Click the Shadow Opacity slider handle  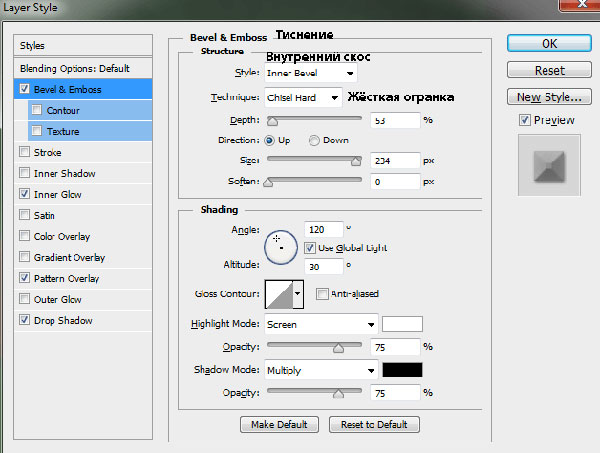click(338, 394)
